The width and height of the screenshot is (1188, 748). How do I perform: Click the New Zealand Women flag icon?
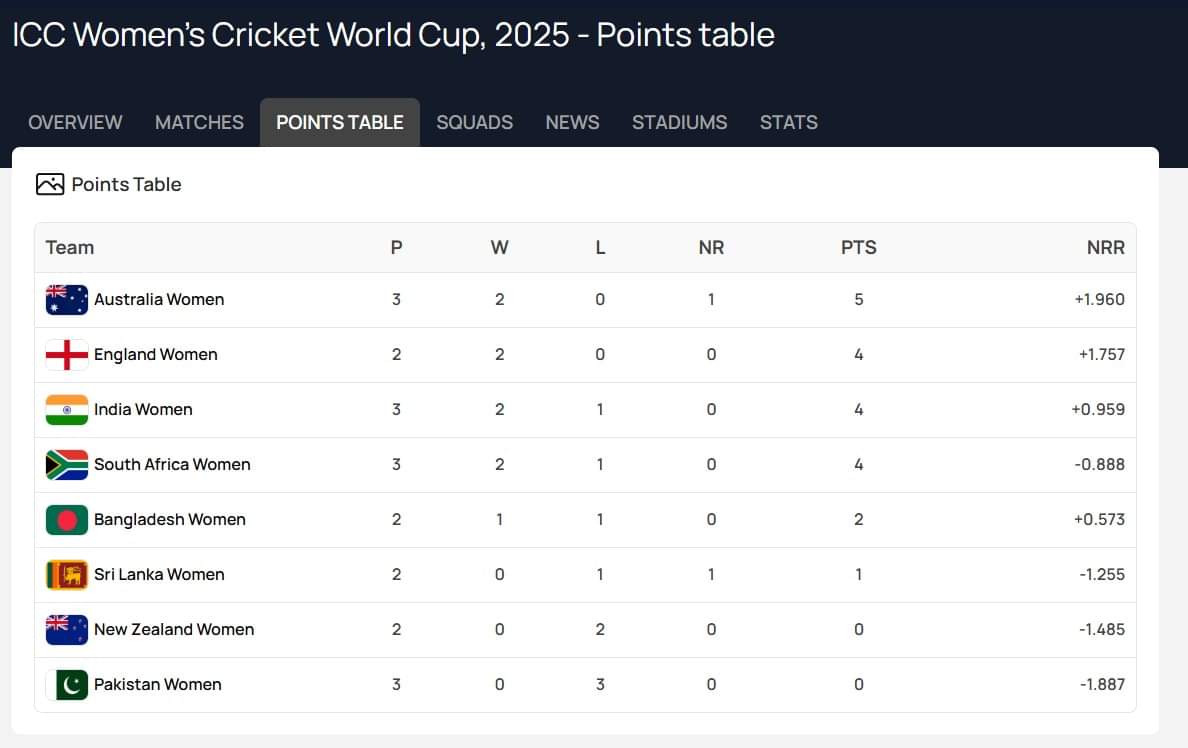point(67,630)
